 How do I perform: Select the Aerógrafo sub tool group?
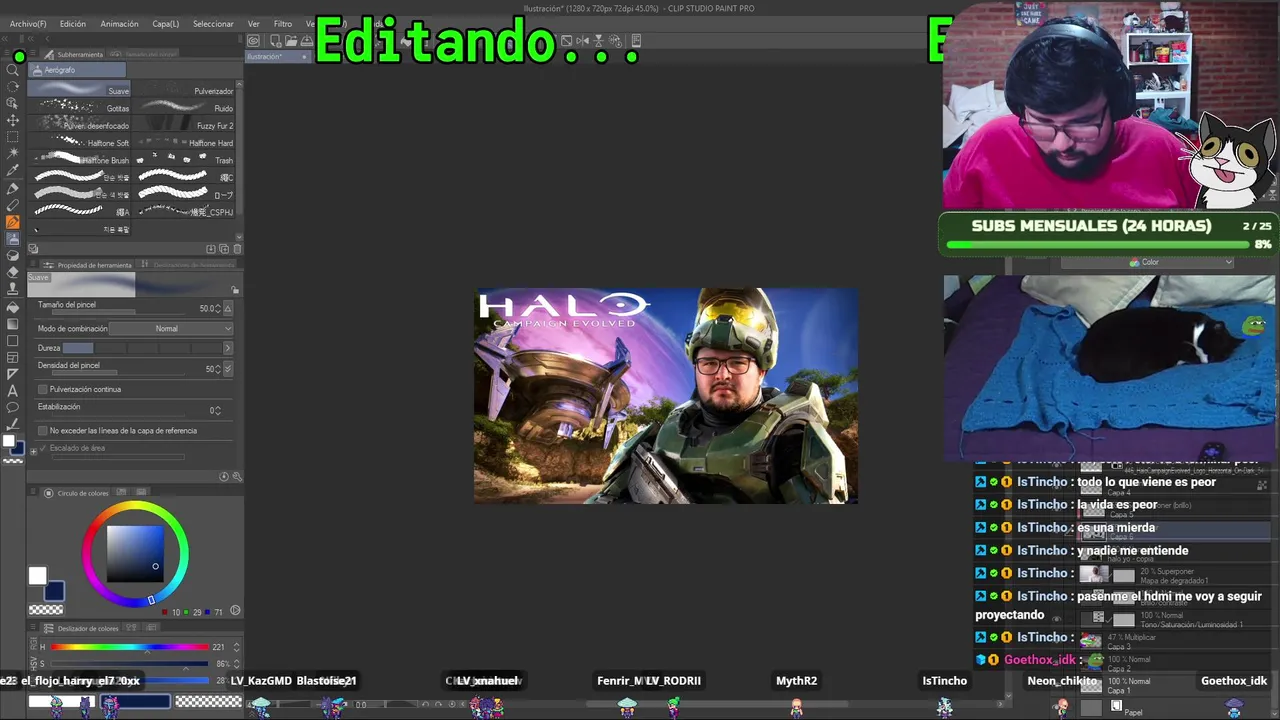click(x=77, y=70)
